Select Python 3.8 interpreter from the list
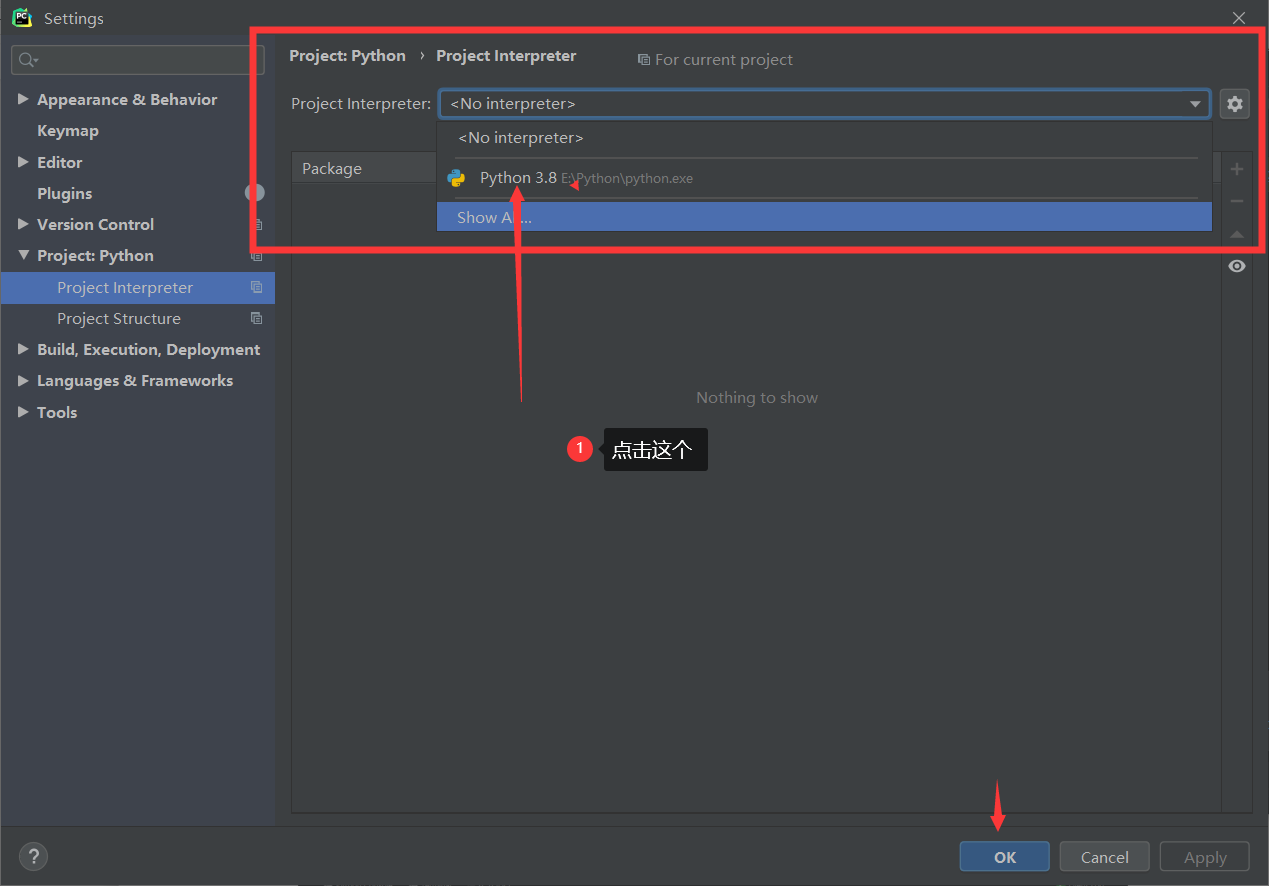The height and width of the screenshot is (886, 1269). [518, 178]
